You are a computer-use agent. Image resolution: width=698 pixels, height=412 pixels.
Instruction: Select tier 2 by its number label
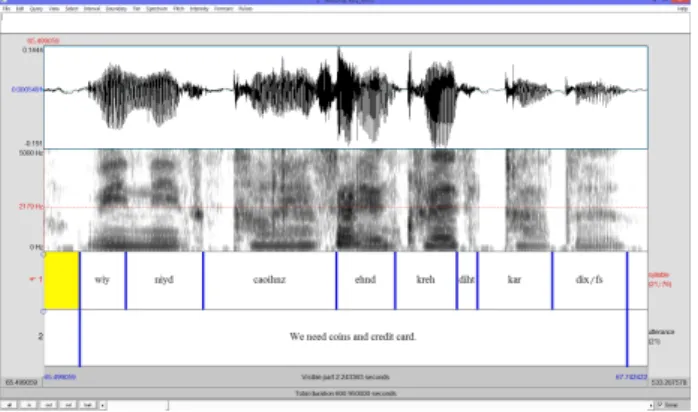click(40, 336)
